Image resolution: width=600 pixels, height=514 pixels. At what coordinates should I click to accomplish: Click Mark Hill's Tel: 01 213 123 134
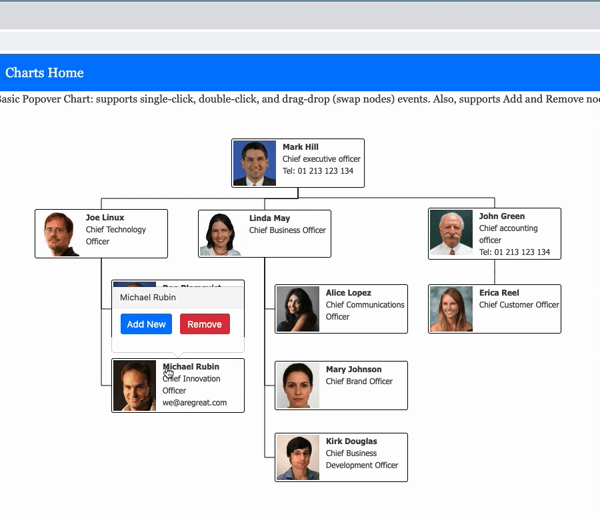click(x=318, y=171)
